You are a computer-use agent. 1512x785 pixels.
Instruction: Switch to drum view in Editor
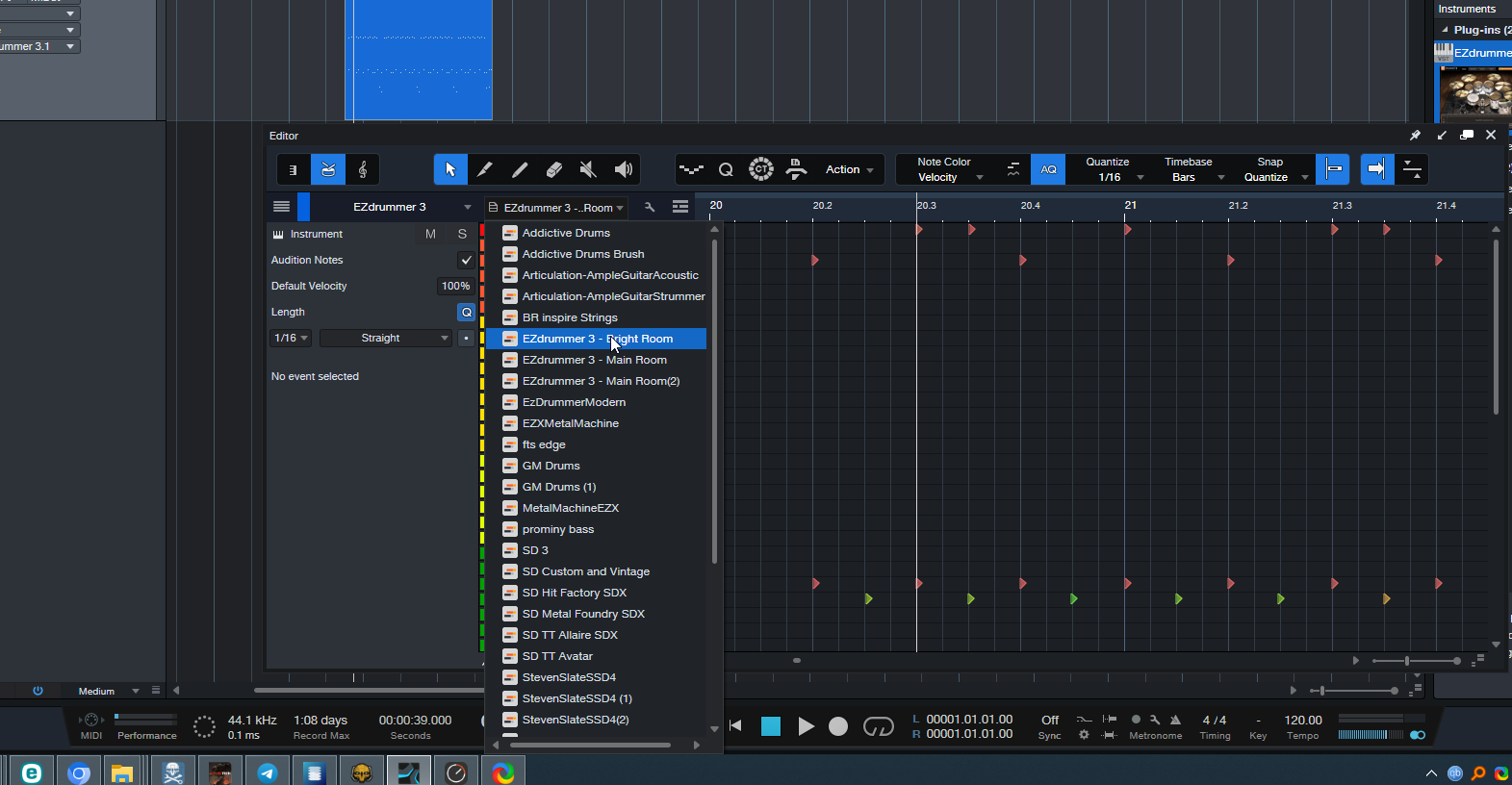(328, 169)
